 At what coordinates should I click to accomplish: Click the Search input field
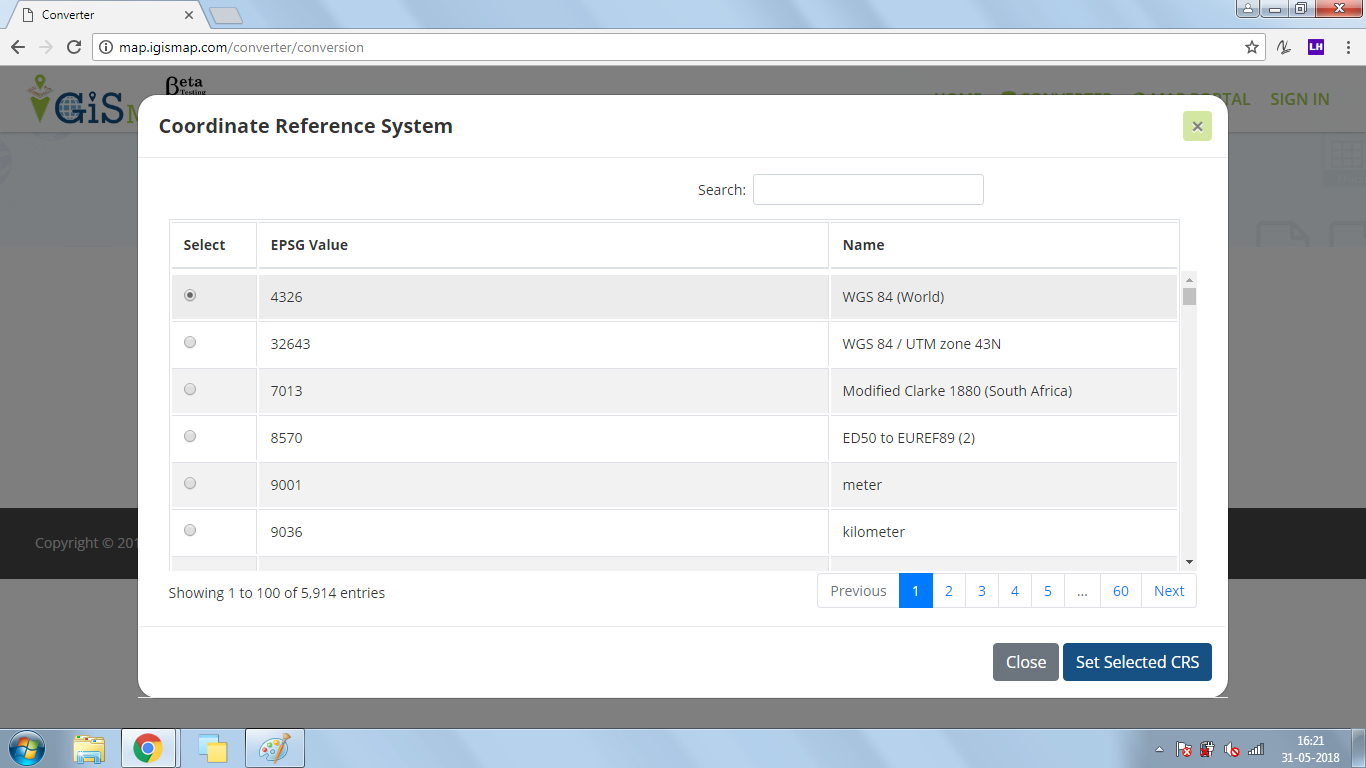[867, 189]
